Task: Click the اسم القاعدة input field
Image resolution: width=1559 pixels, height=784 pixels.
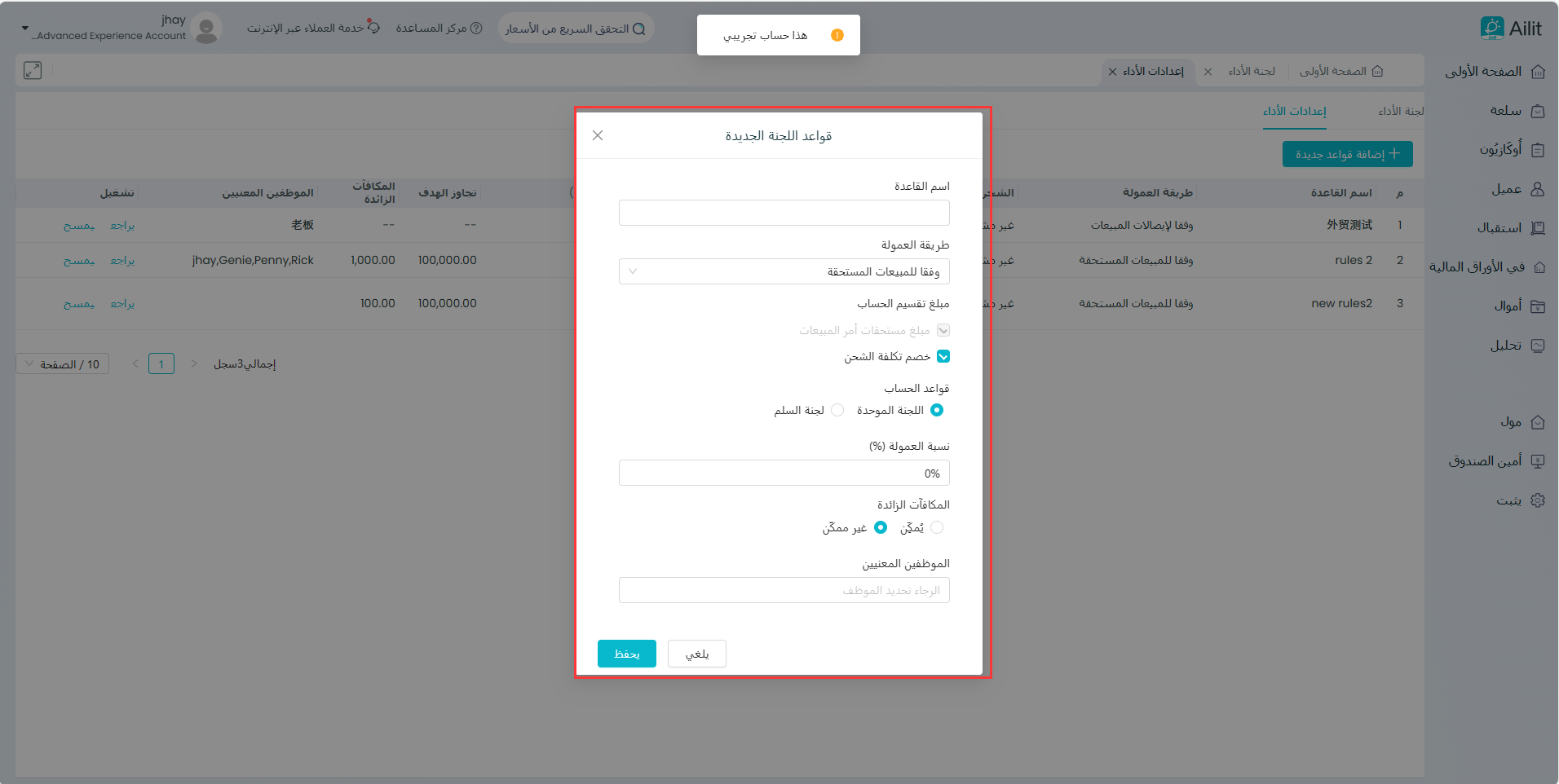Action: tap(784, 213)
